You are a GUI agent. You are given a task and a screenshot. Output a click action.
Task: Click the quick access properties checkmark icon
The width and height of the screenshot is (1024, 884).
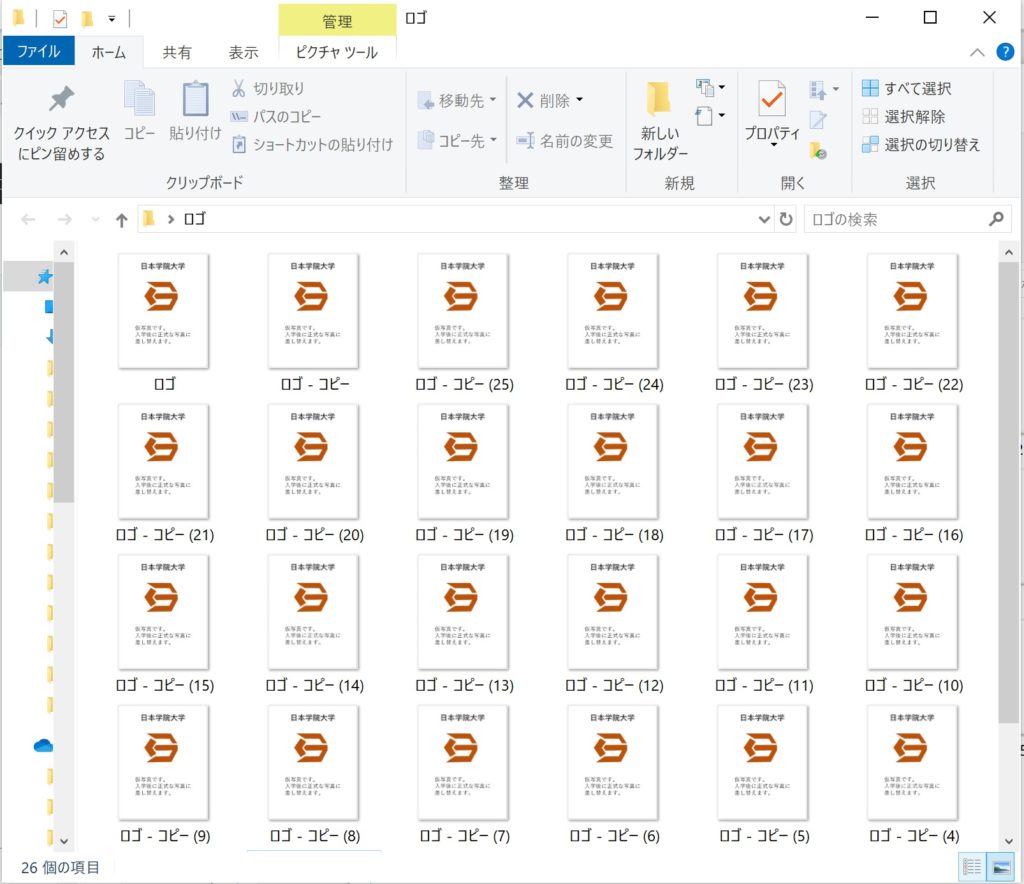[x=59, y=19]
